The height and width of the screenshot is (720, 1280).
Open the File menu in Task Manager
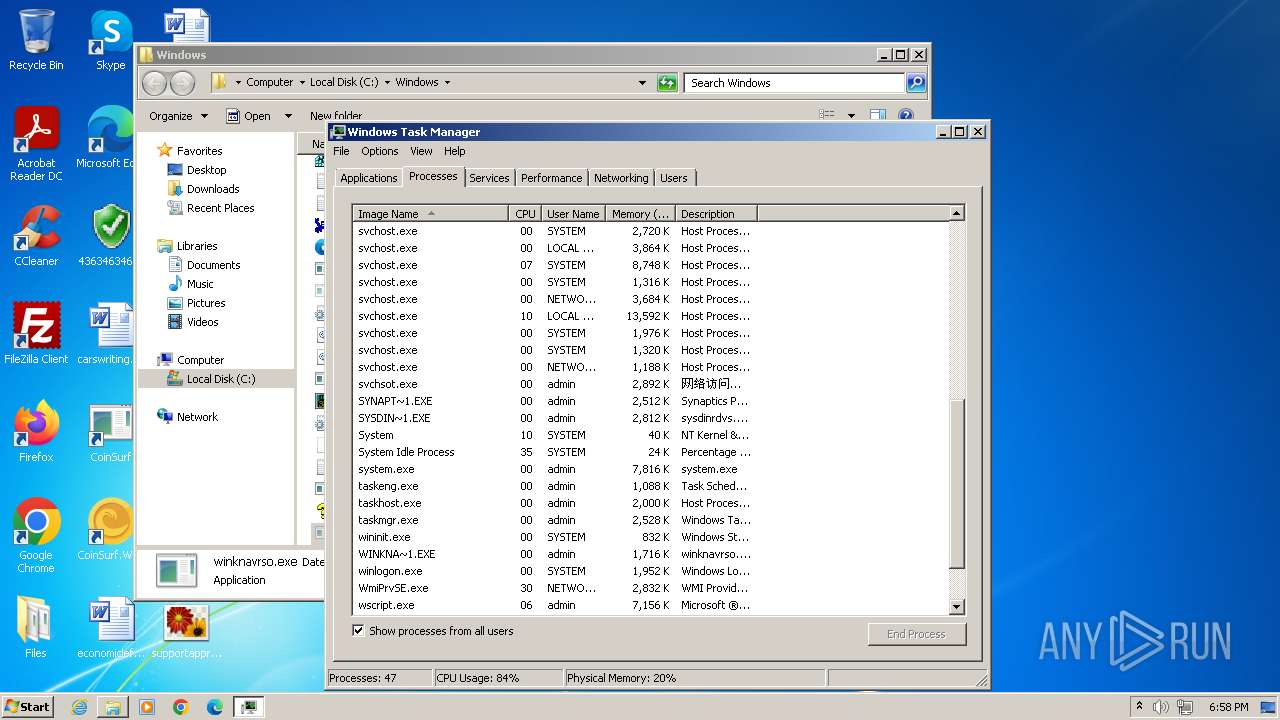(x=341, y=151)
